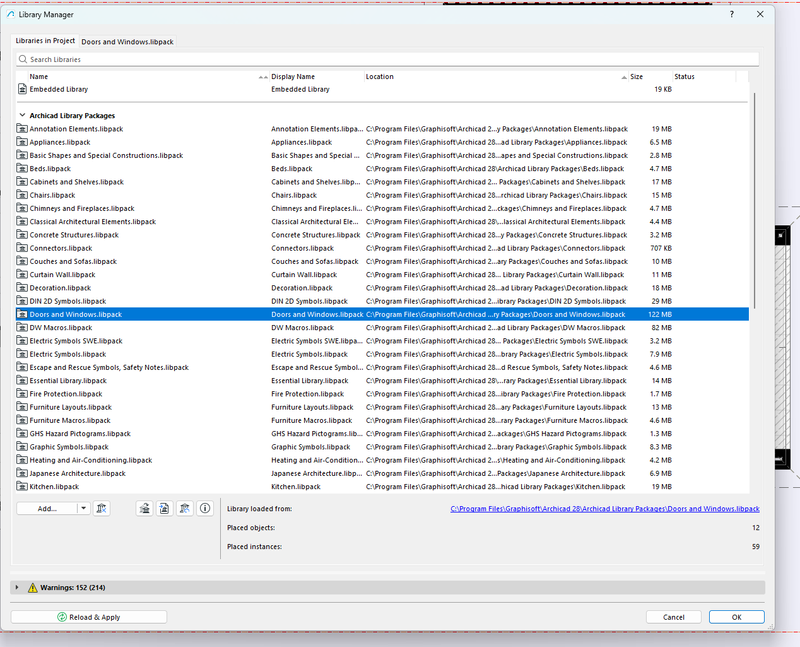The width and height of the screenshot is (800, 647).
Task: Click the Reload & Apply refresh icon
Action: click(x=62, y=617)
